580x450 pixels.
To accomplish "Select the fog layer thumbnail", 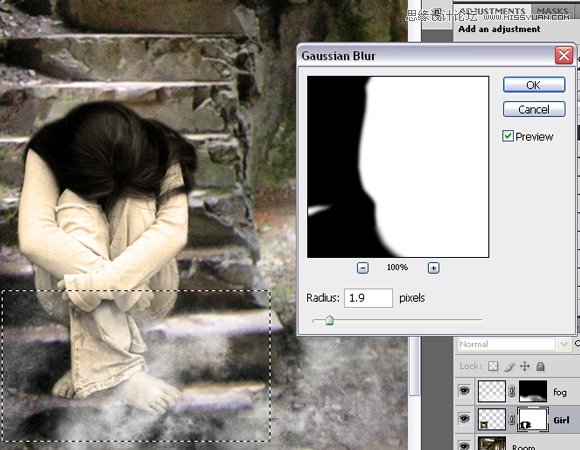I will click(492, 391).
